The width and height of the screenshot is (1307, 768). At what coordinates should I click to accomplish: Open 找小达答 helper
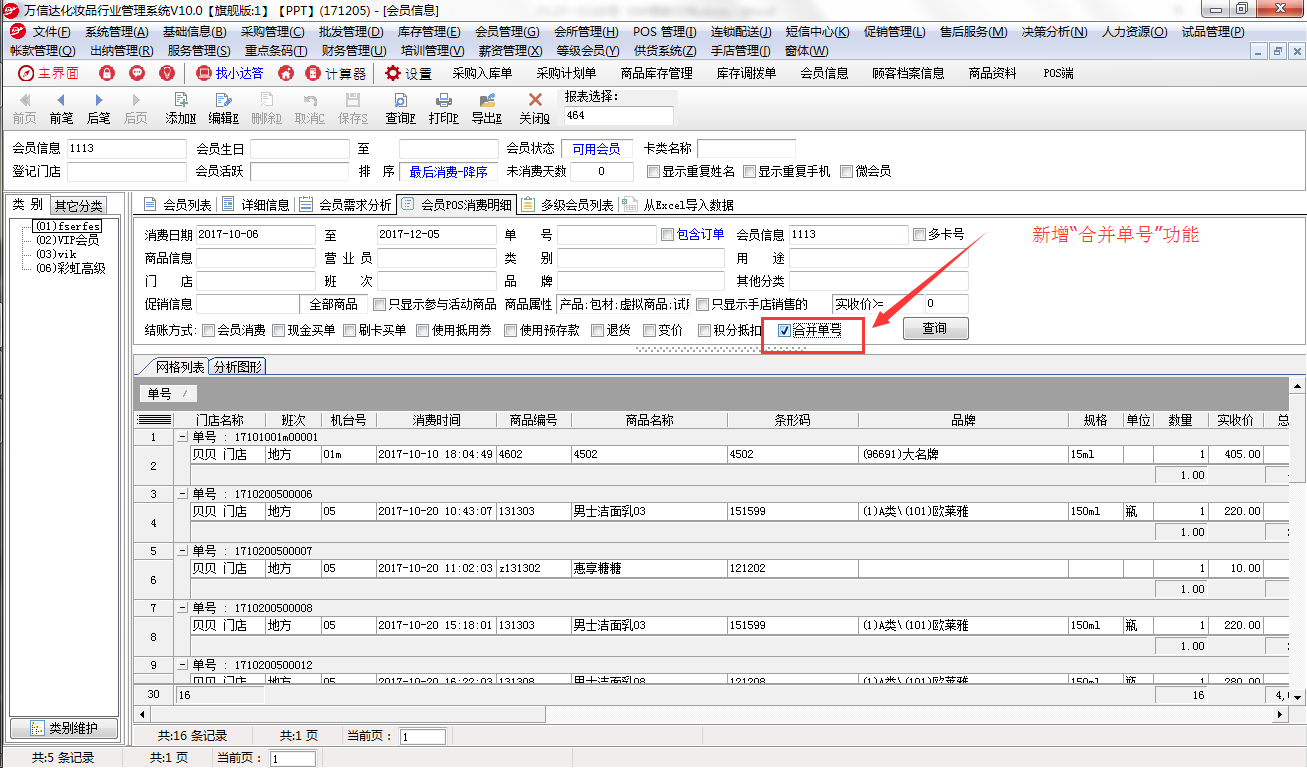(229, 73)
